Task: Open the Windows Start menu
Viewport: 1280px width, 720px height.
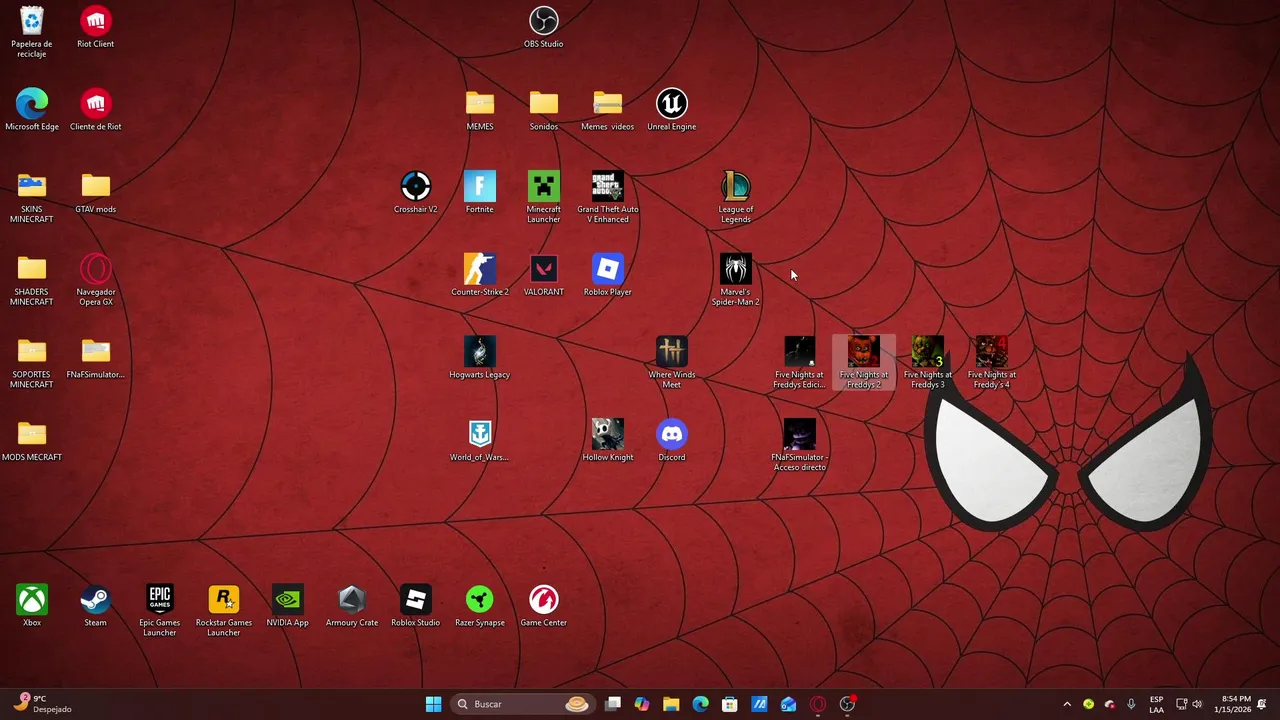Action: click(x=433, y=704)
